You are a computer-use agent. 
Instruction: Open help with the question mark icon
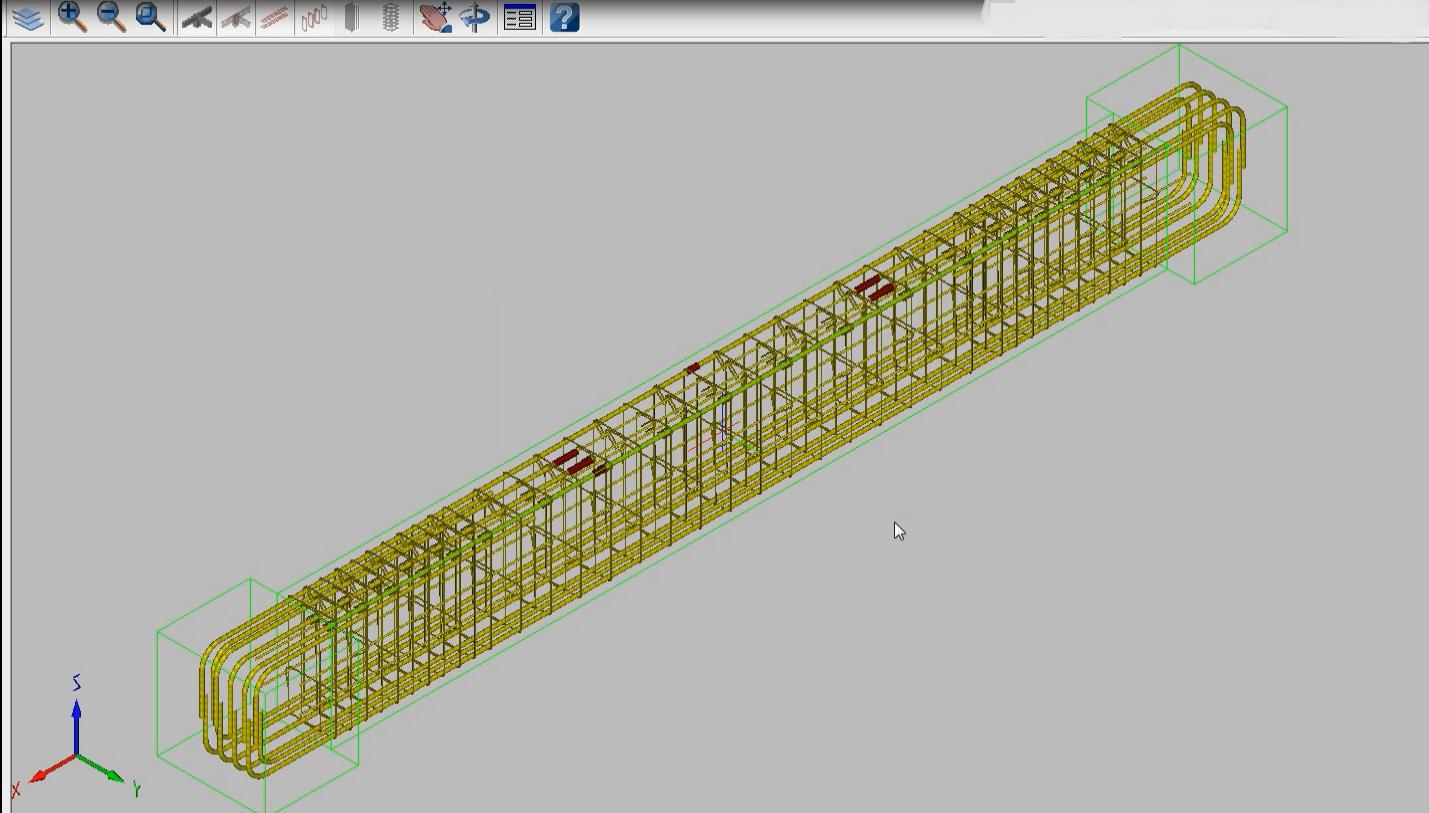coord(564,18)
